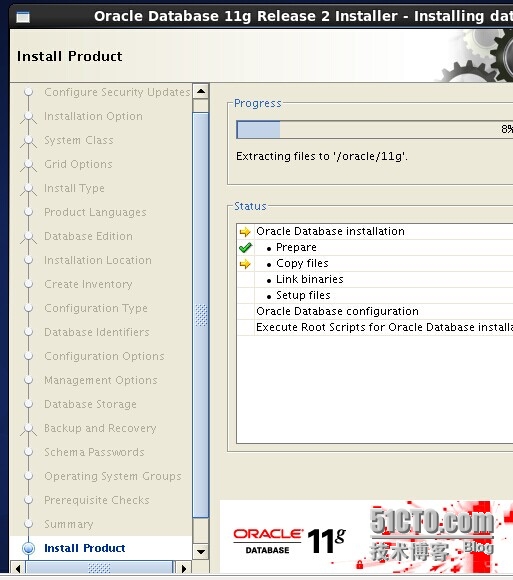513x580 pixels.
Task: Click the progress percentage value
Action: coord(507,129)
